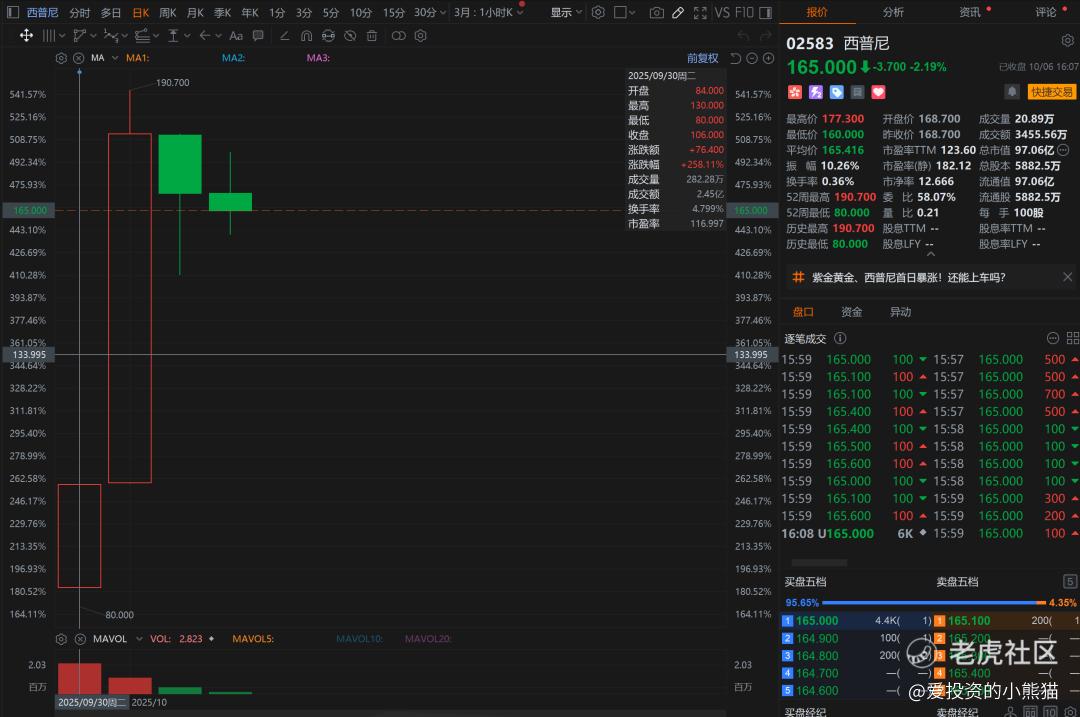Click the blue tag badge icon
1080x717 pixels.
coord(836,92)
